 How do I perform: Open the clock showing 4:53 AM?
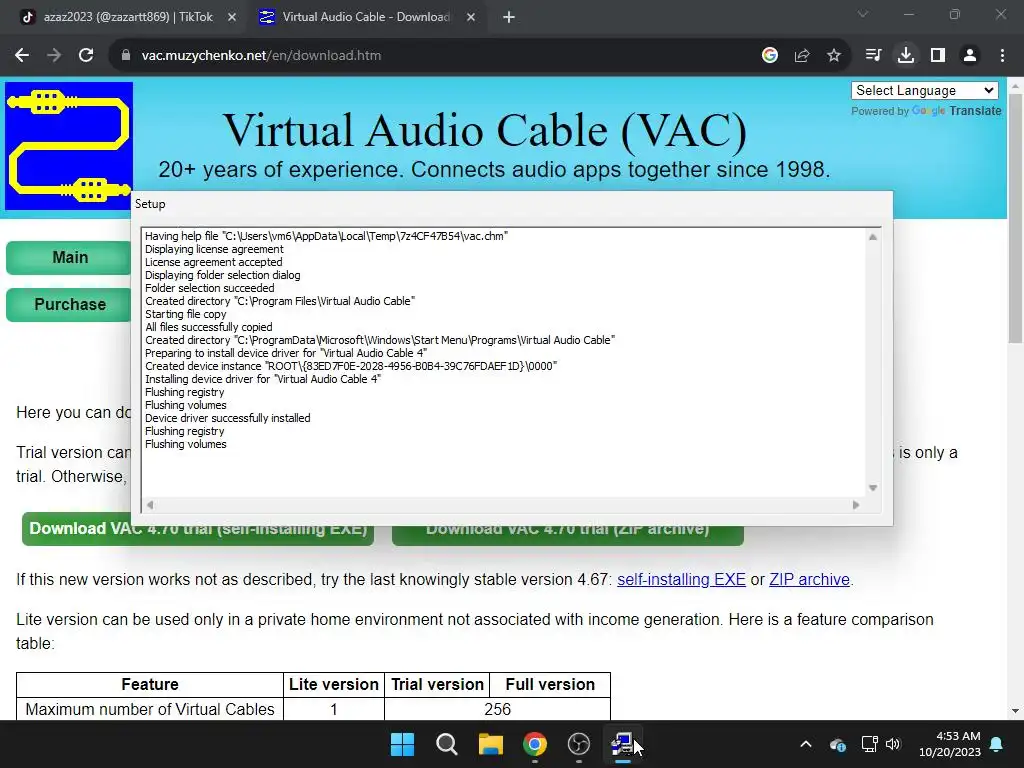click(x=950, y=744)
